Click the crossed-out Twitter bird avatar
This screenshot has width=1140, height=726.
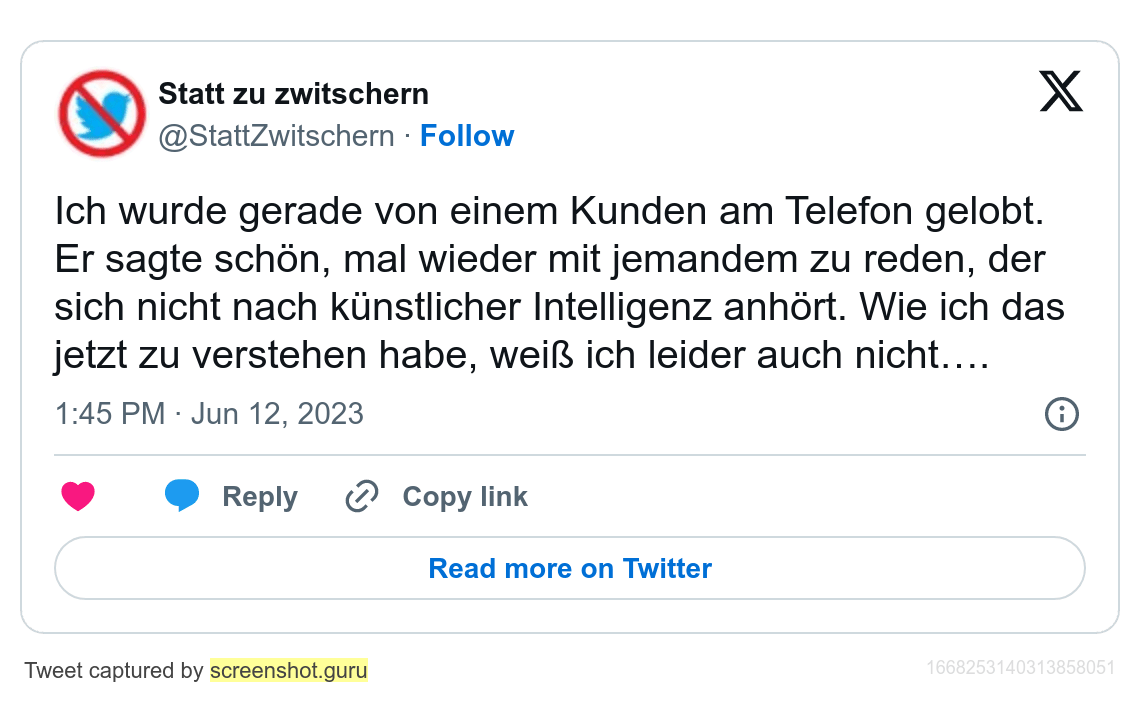pyautogui.click(x=102, y=114)
